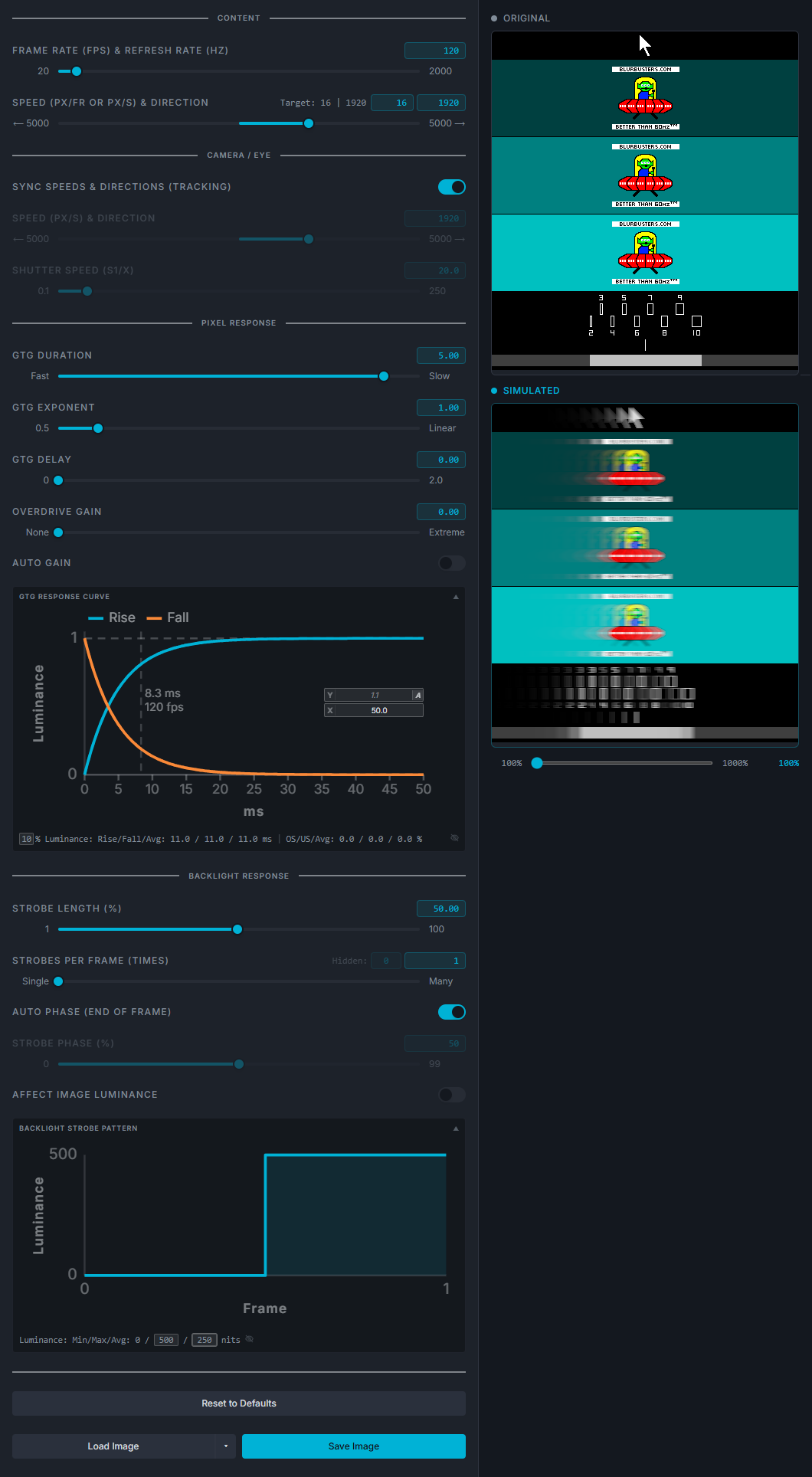812x1477 pixels.
Task: Disable Sync Speeds & Directions tracking toggle
Action: tap(452, 187)
